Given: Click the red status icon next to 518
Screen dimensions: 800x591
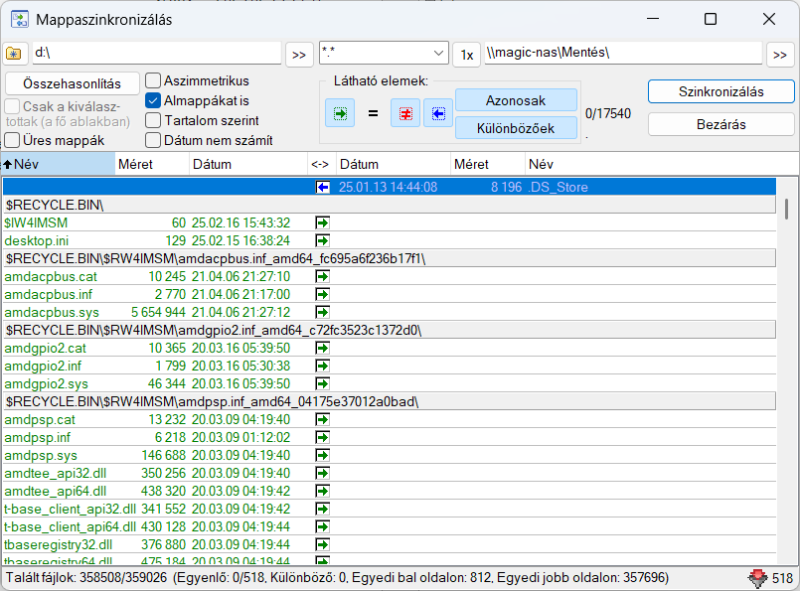Looking at the screenshot, I should coord(757,578).
